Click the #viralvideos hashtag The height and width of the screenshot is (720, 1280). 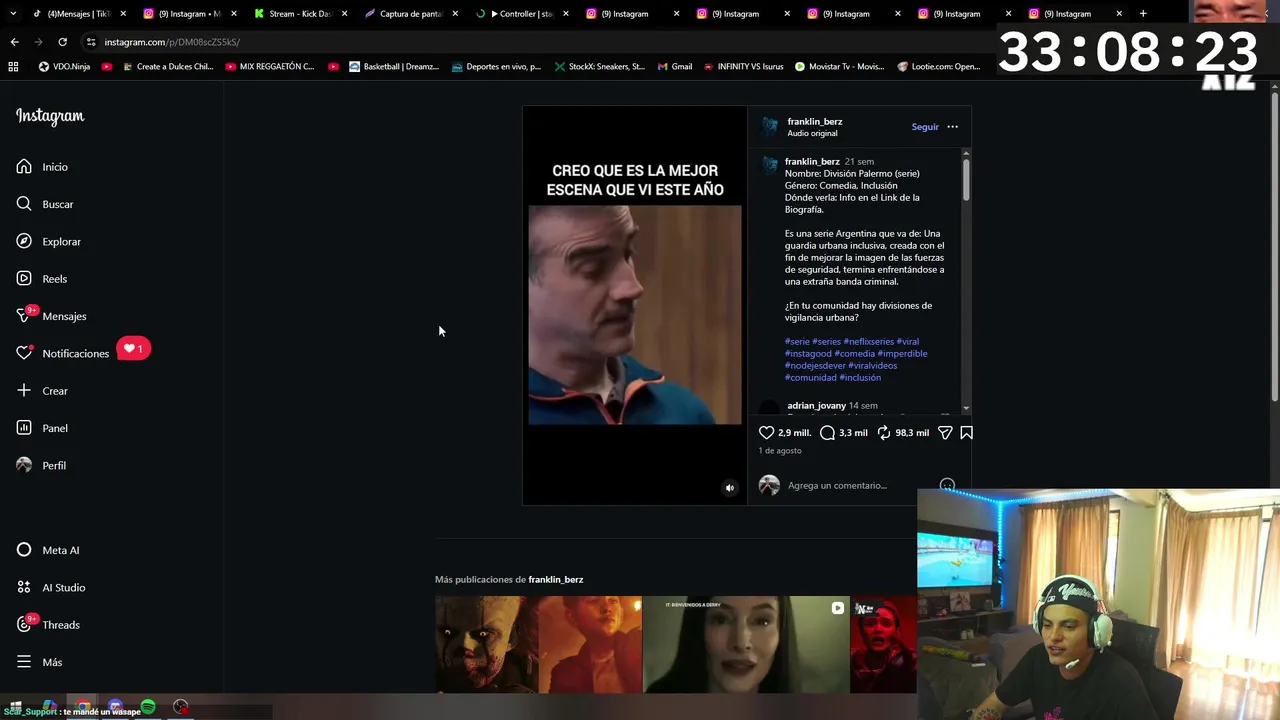[x=873, y=366]
